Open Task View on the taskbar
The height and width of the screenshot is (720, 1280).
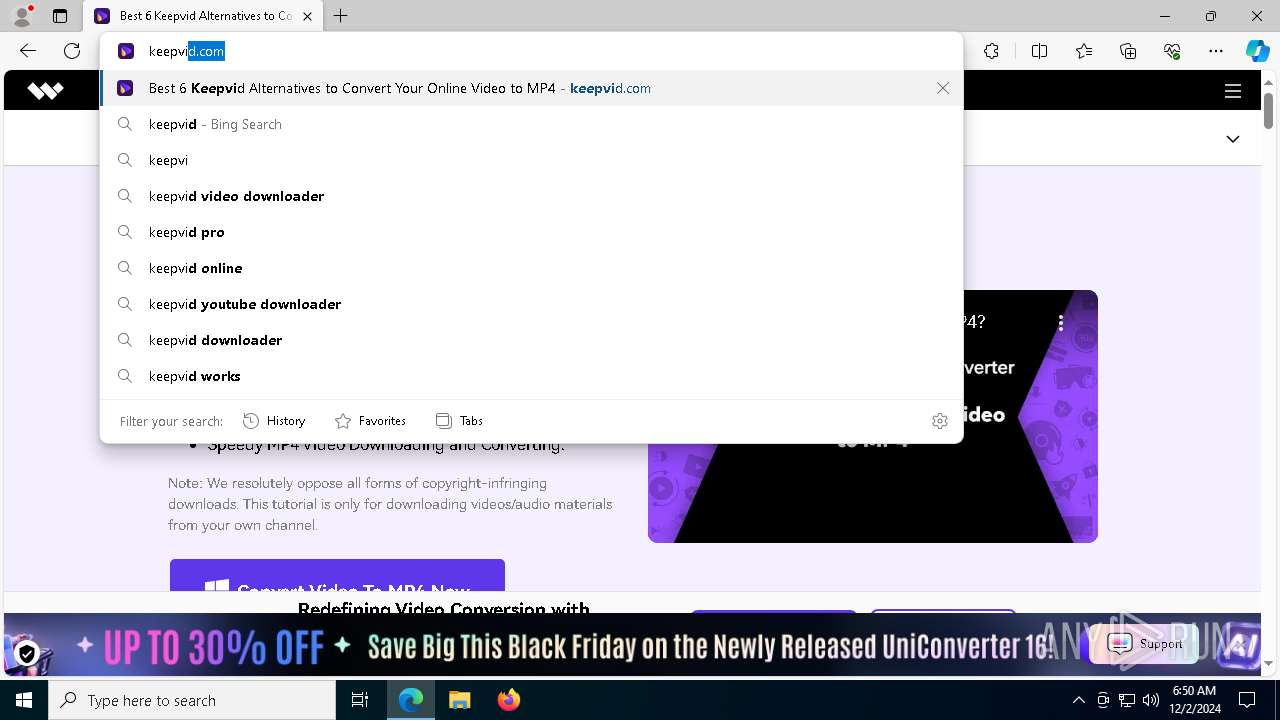(x=360, y=700)
